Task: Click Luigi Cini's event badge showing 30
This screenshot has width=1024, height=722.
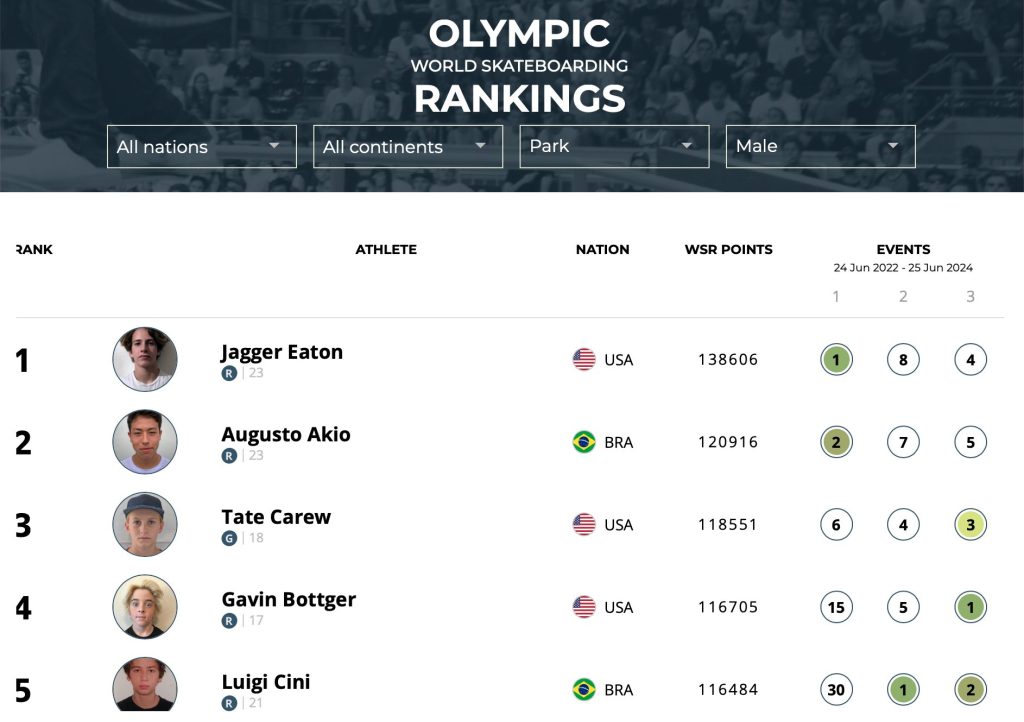Action: tap(836, 690)
